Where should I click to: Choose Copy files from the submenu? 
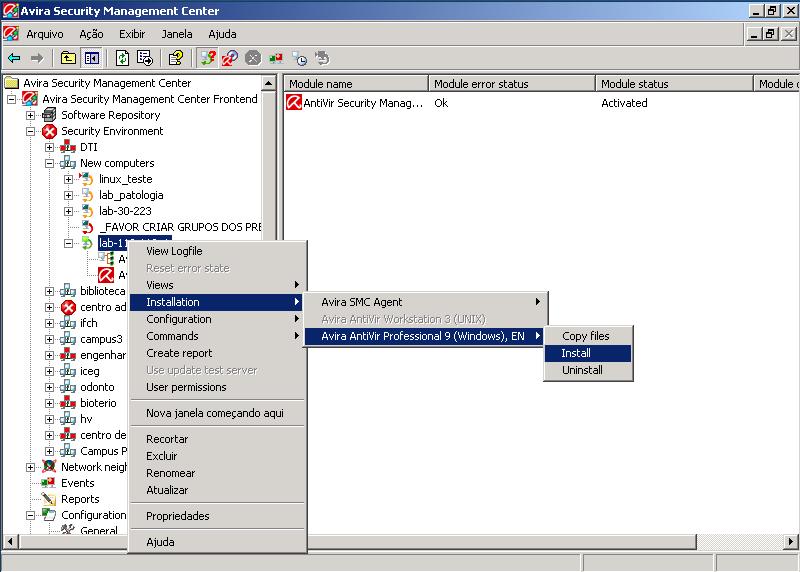[588, 336]
